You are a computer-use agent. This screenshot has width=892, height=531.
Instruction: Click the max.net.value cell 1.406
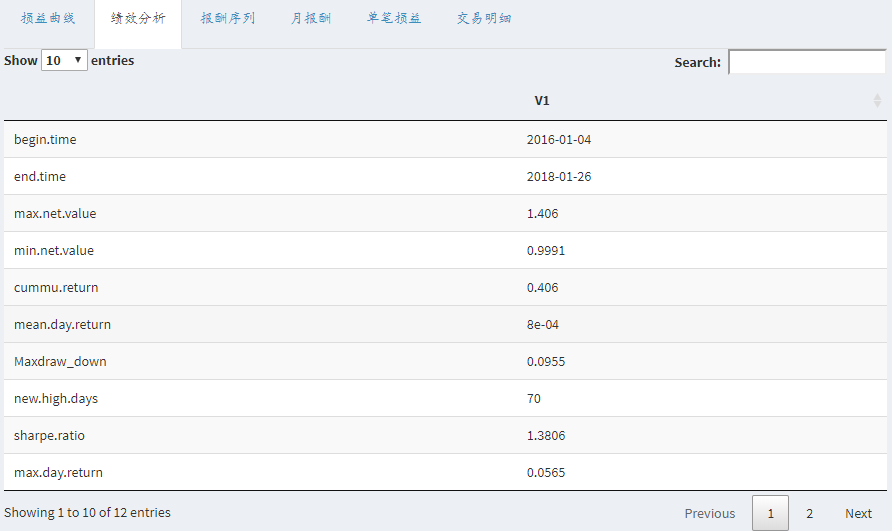(543, 213)
